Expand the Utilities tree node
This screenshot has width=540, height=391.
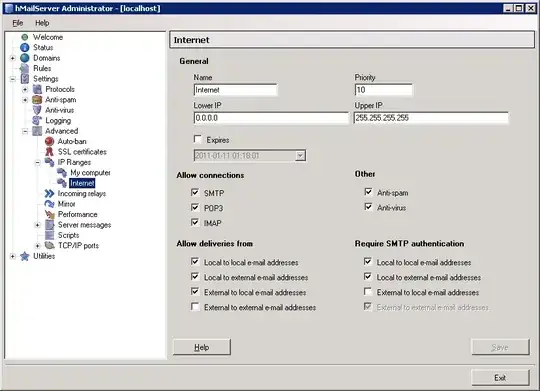13,256
